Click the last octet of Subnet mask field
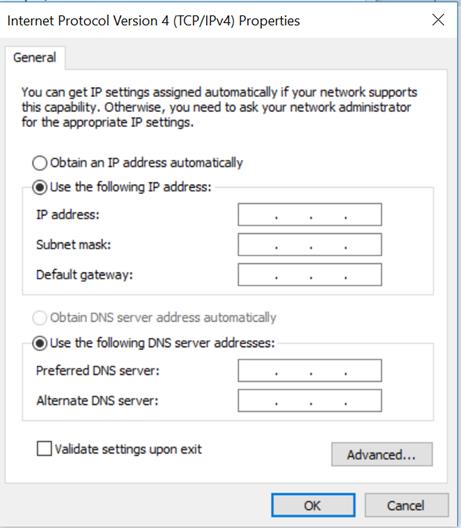 coord(364,244)
